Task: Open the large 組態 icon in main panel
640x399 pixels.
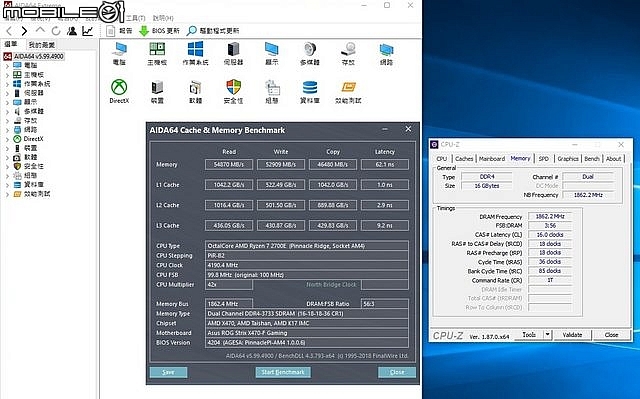Action: [272, 92]
